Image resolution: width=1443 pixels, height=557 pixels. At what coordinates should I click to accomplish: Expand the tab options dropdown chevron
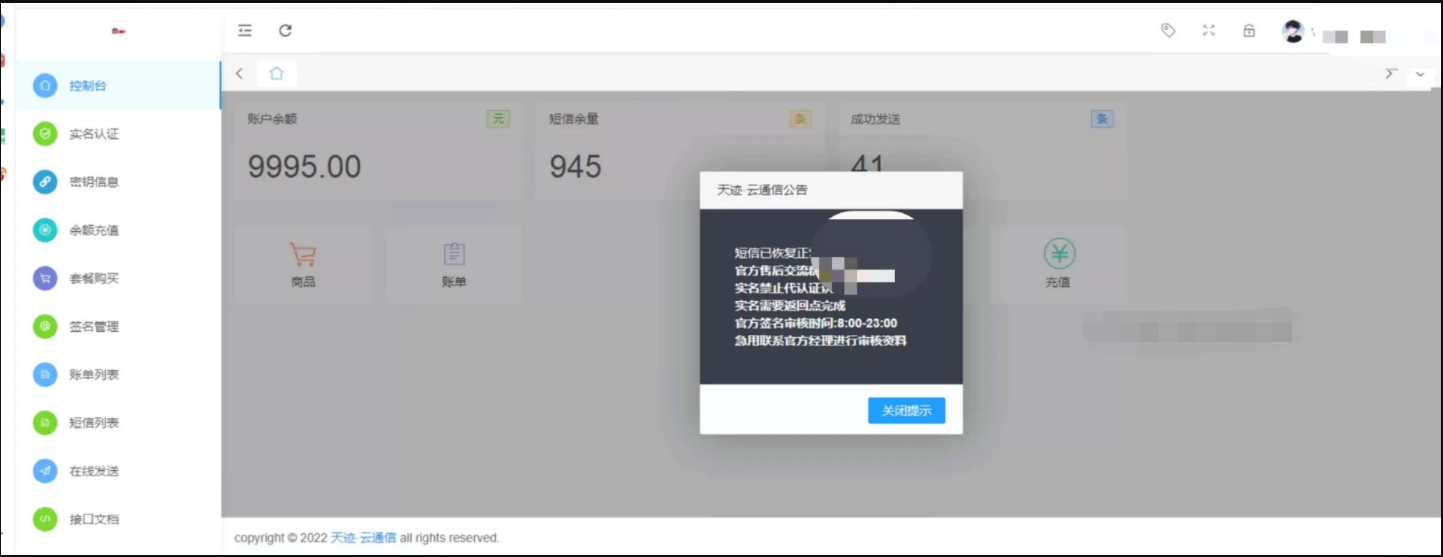click(x=1420, y=74)
